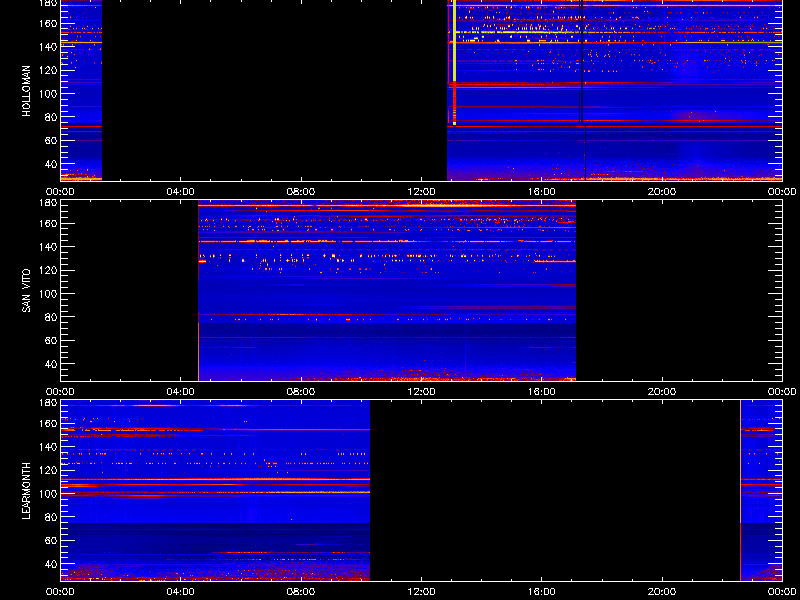The width and height of the screenshot is (800, 600).
Task: Click 16:00 on the Holloman time axis
Action: click(542, 192)
